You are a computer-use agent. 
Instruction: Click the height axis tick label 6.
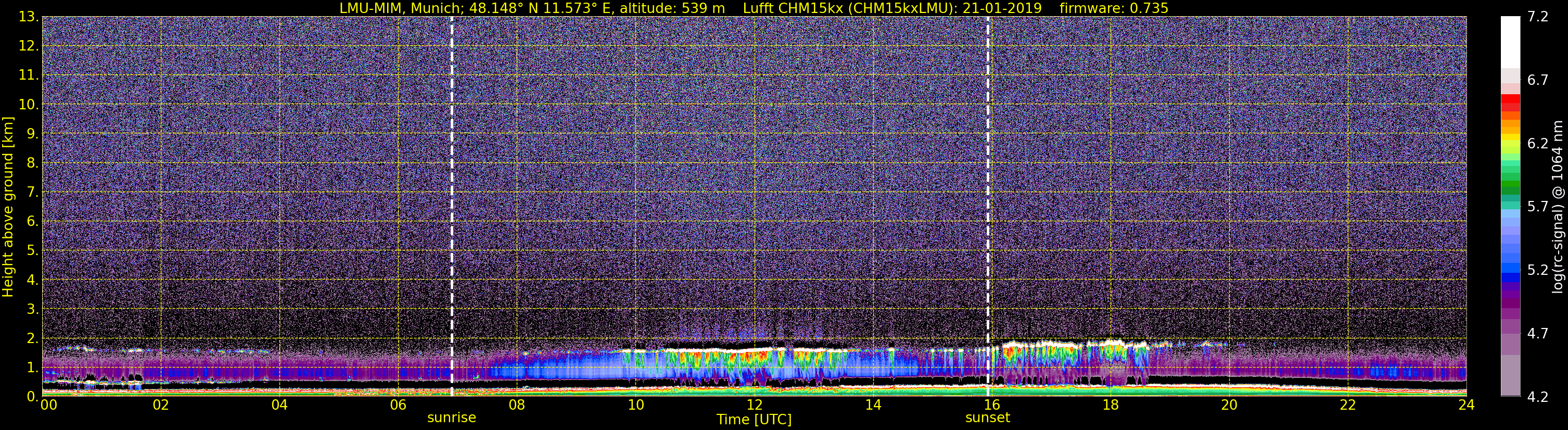[x=32, y=222]
